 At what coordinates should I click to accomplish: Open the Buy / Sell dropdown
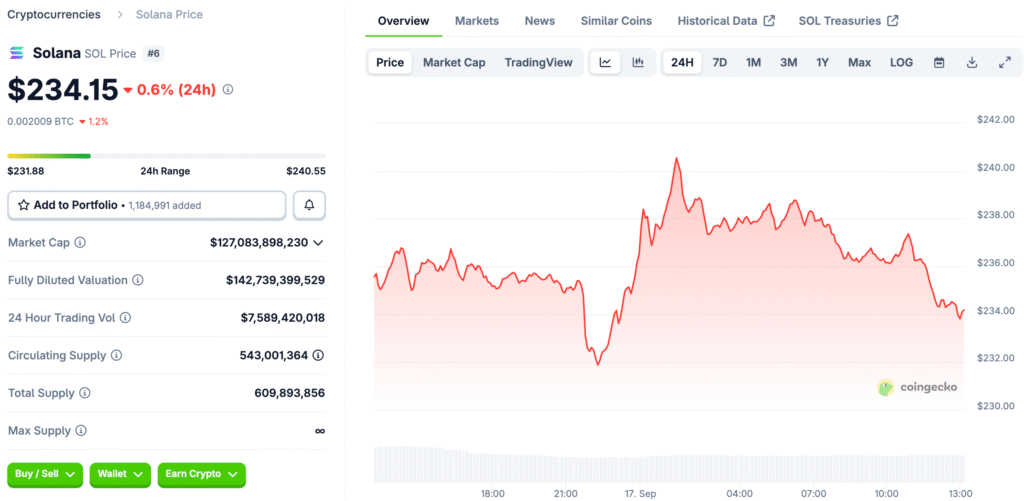[45, 475]
